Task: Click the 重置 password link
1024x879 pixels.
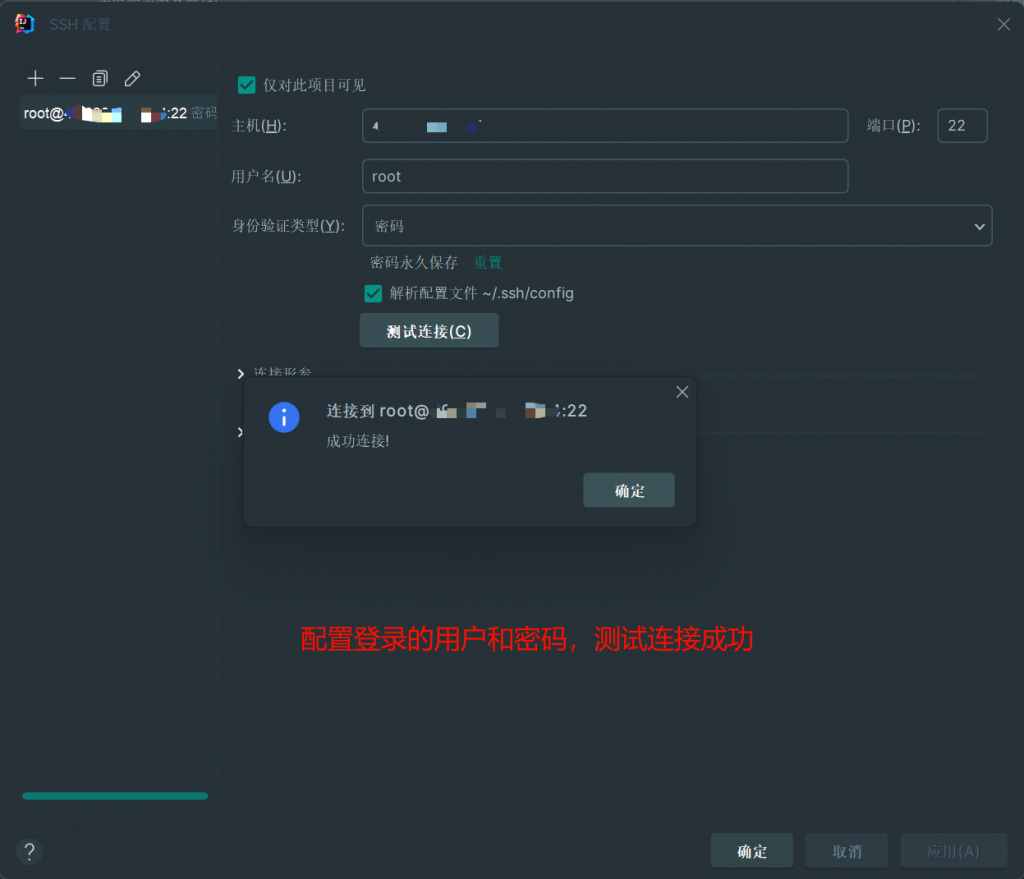Action: (x=488, y=262)
